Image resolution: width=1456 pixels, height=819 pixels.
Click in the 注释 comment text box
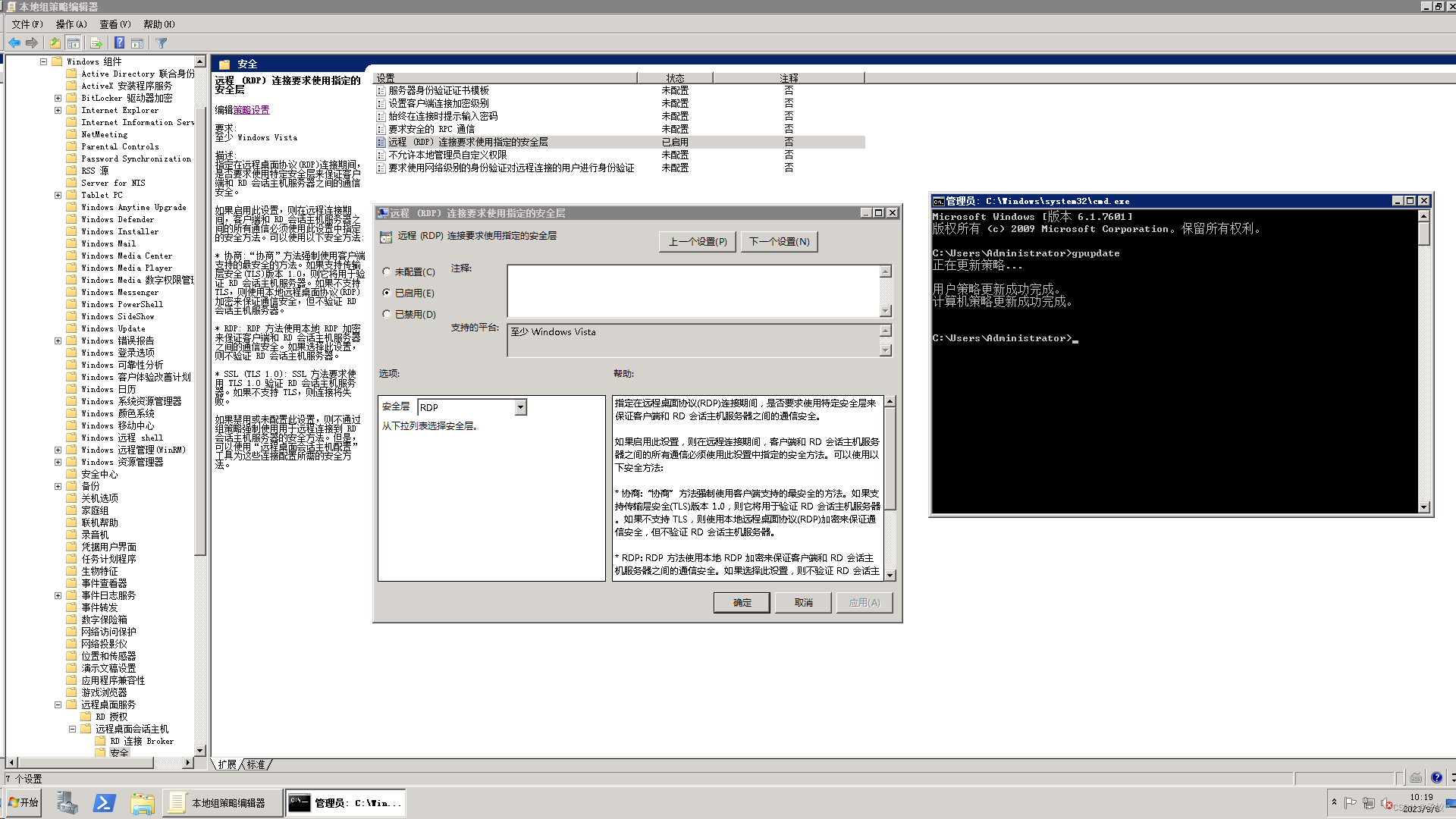click(693, 290)
